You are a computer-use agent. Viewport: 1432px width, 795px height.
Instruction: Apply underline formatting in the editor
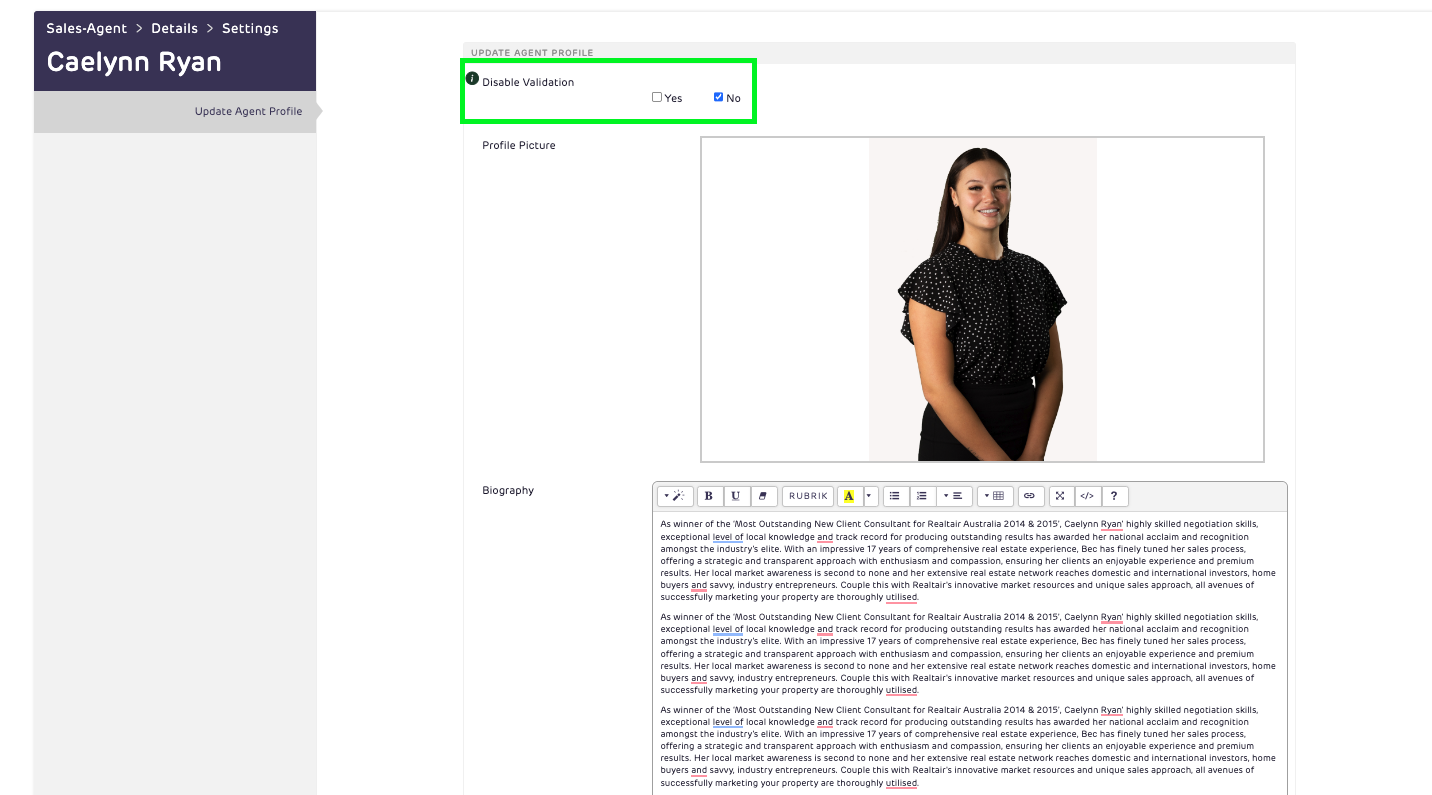coord(736,496)
